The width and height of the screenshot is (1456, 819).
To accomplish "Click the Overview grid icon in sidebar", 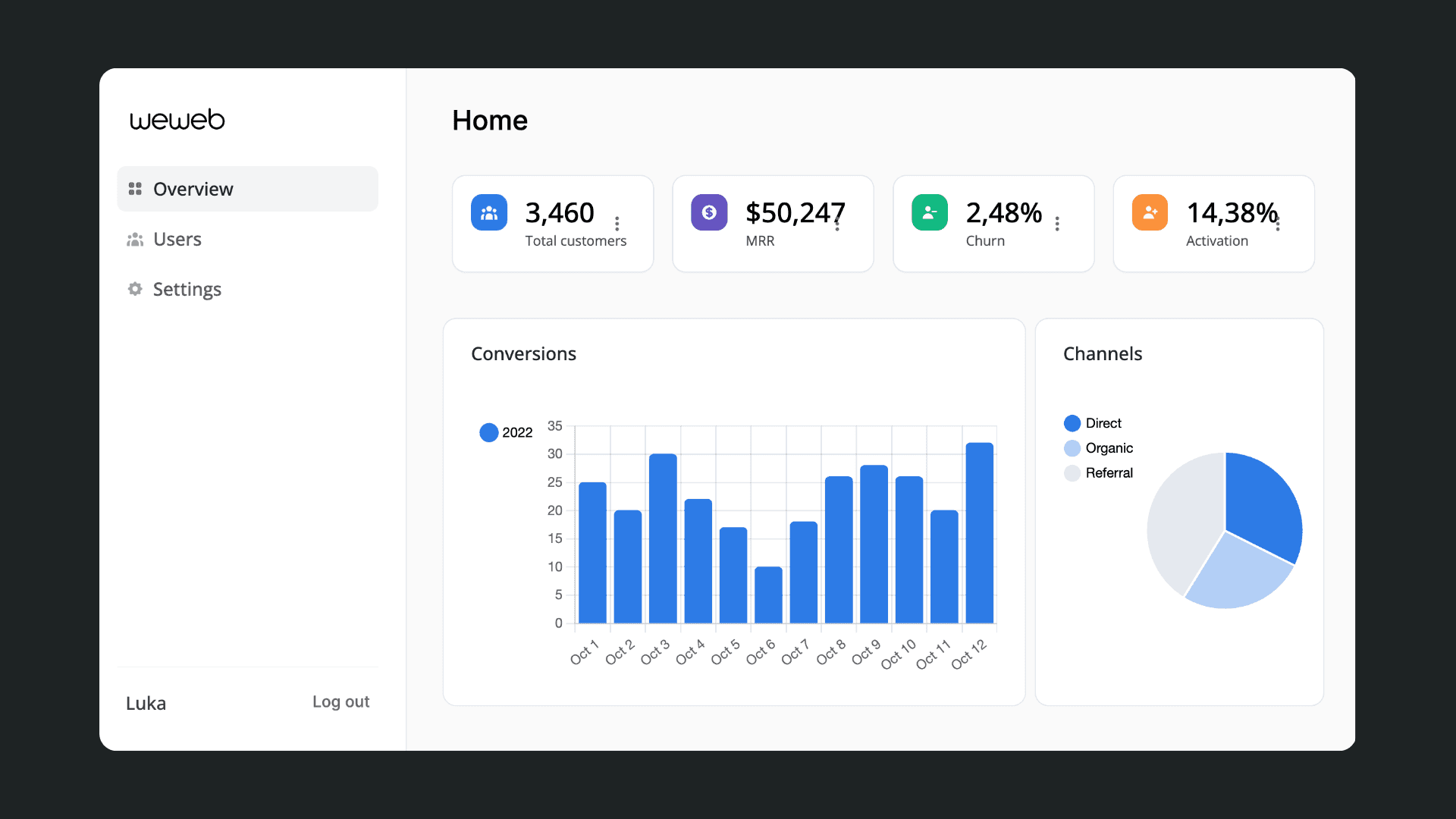I will coord(135,189).
